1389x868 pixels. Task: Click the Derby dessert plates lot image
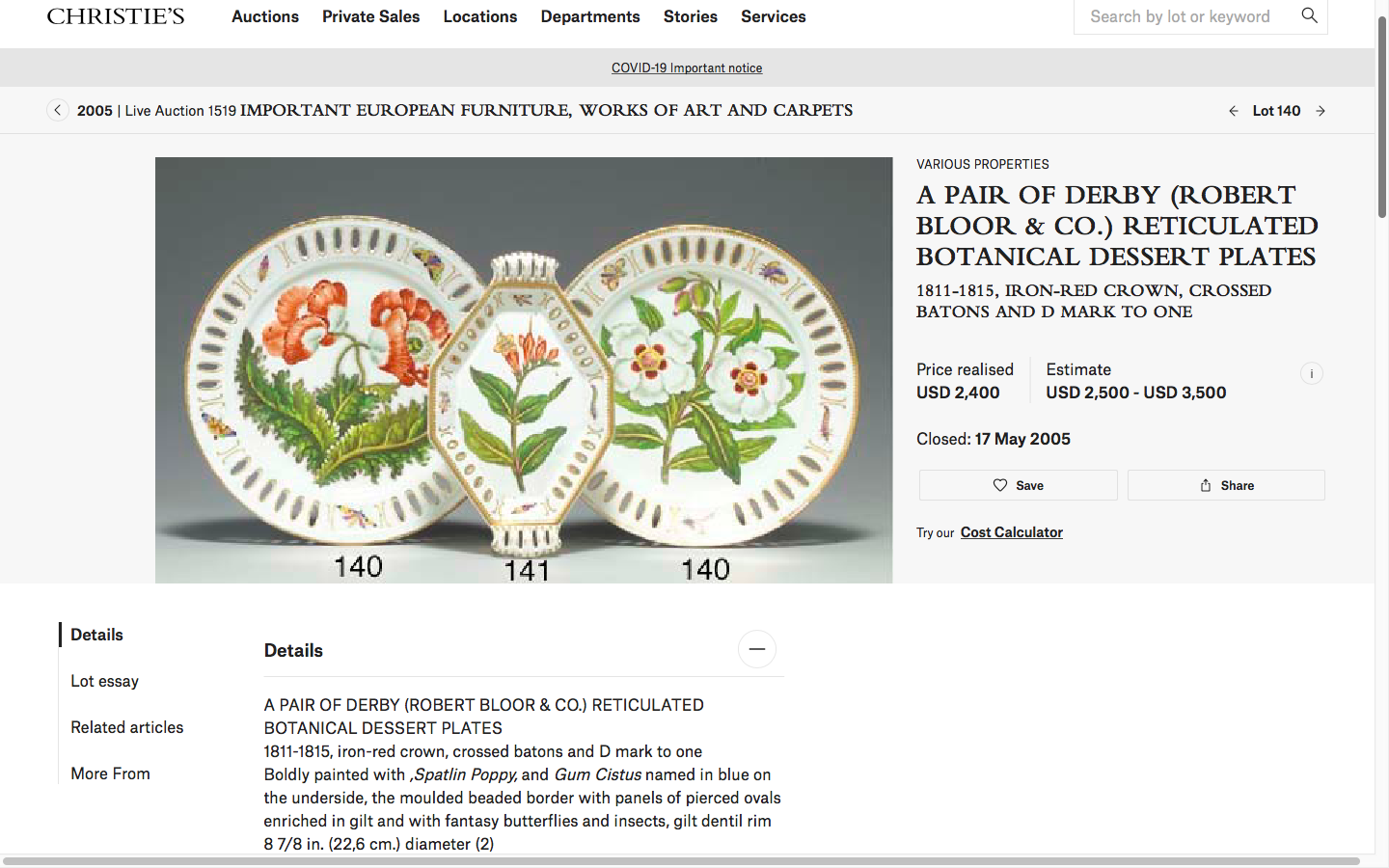524,370
